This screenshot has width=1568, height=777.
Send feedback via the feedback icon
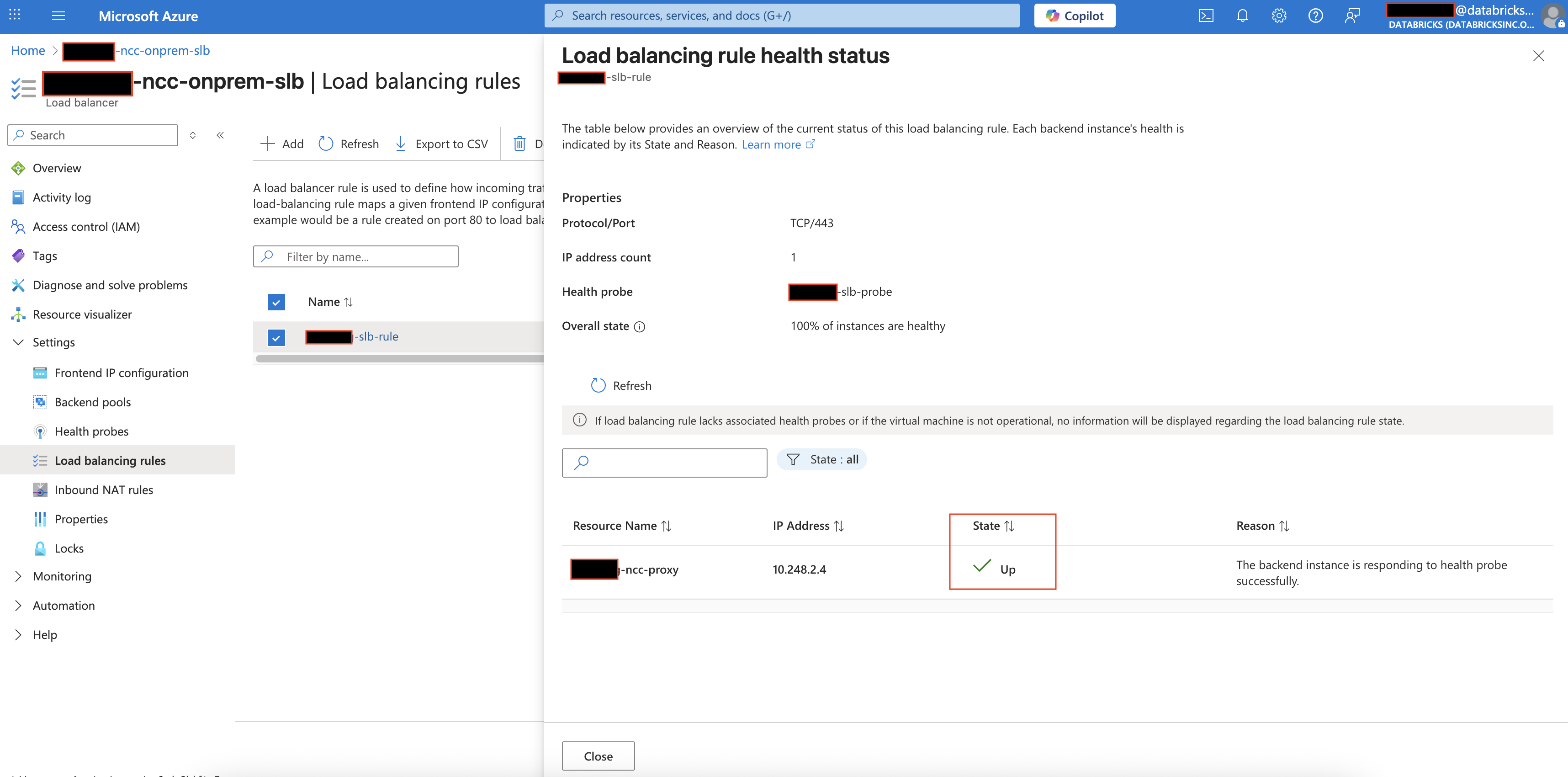(x=1352, y=15)
